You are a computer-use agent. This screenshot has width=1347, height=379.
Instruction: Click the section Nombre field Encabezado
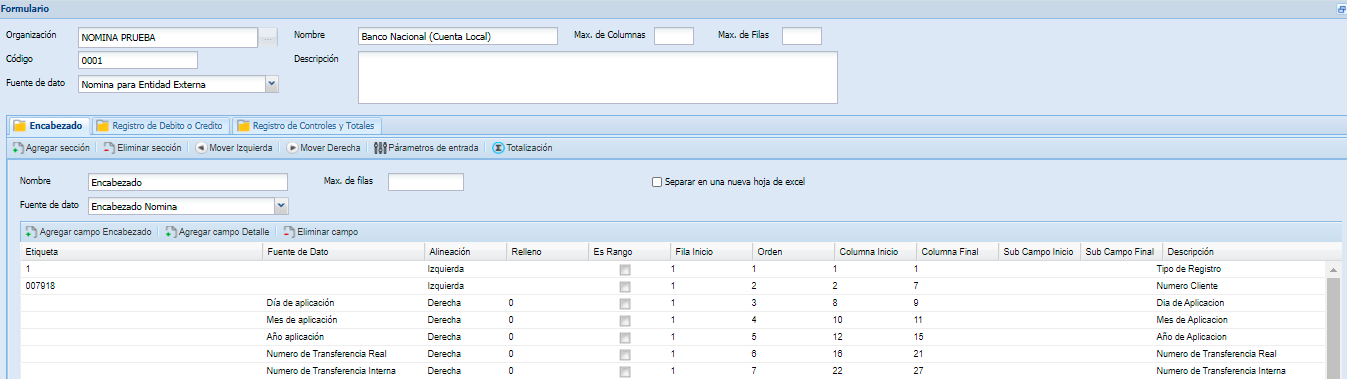pyautogui.click(x=187, y=182)
